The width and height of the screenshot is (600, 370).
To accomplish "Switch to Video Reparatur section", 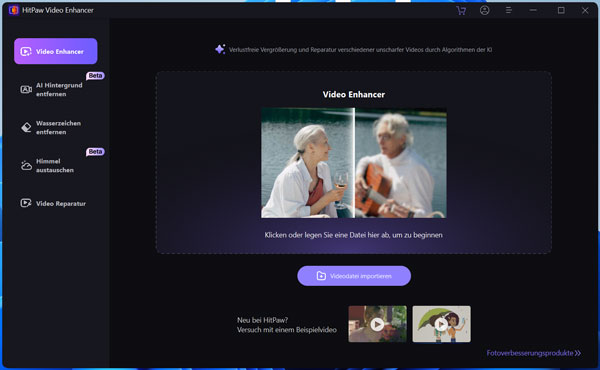I will coord(56,203).
